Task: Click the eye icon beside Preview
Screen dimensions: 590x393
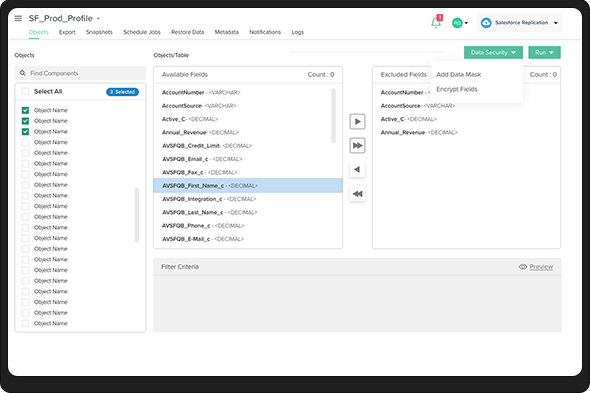Action: pos(523,267)
